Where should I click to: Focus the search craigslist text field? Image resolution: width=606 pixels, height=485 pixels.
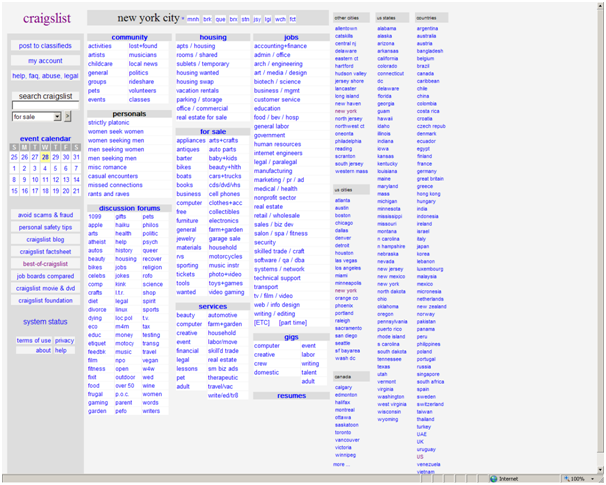point(45,105)
